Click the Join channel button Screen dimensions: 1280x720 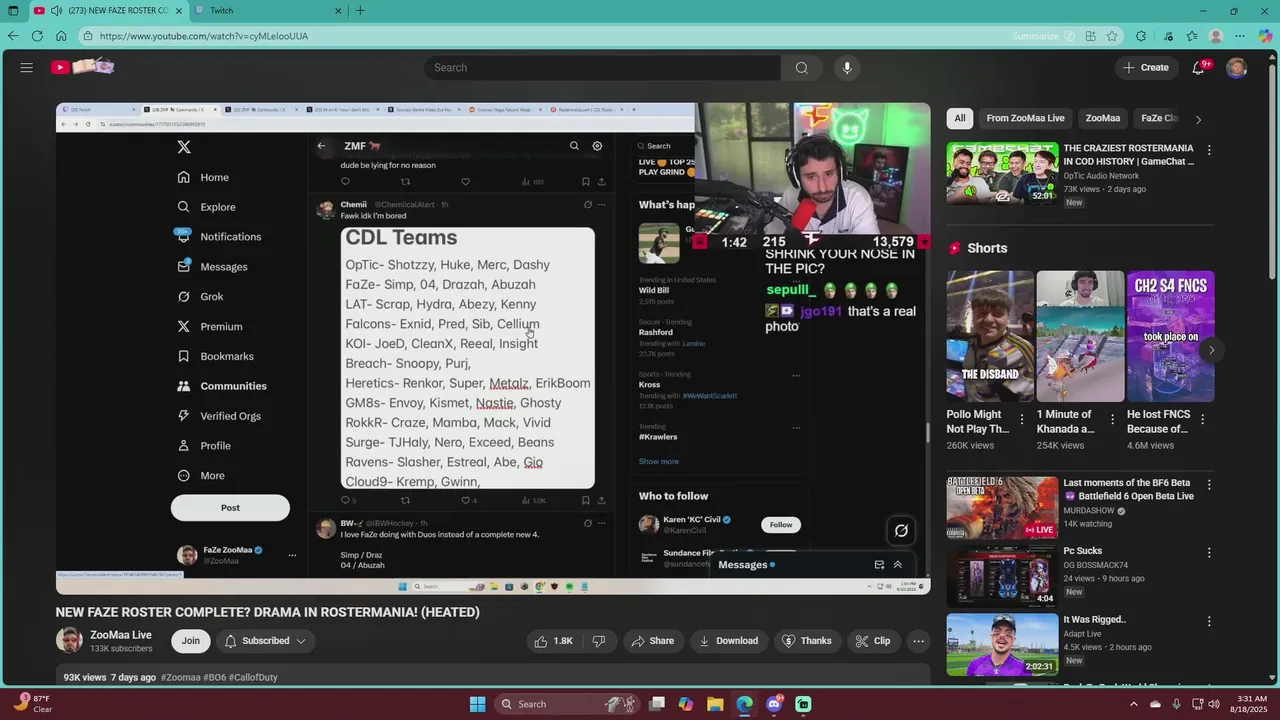(190, 641)
